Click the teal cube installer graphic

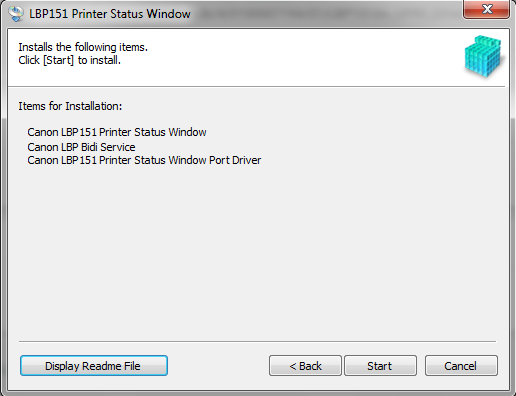pyautogui.click(x=483, y=56)
